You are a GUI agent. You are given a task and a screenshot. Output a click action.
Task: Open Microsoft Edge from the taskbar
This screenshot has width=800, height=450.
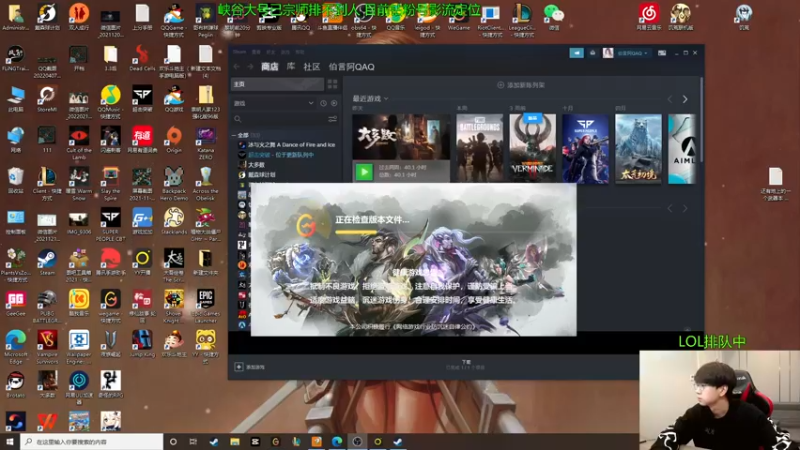(337, 442)
